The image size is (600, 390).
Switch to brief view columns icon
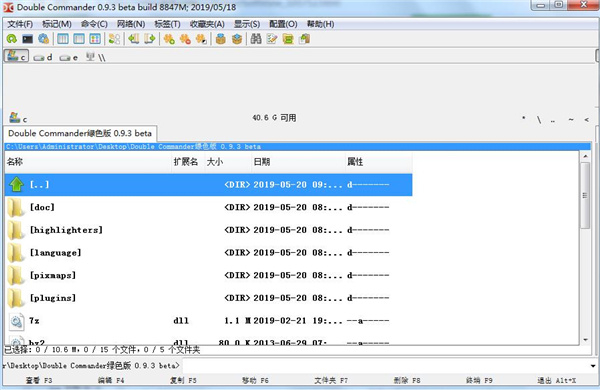click(63, 39)
